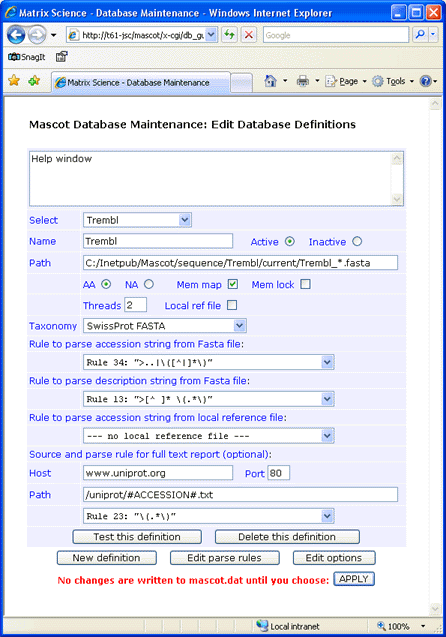Open the Tools menu
Image resolution: width=446 pixels, height=637 pixels.
[x=393, y=82]
